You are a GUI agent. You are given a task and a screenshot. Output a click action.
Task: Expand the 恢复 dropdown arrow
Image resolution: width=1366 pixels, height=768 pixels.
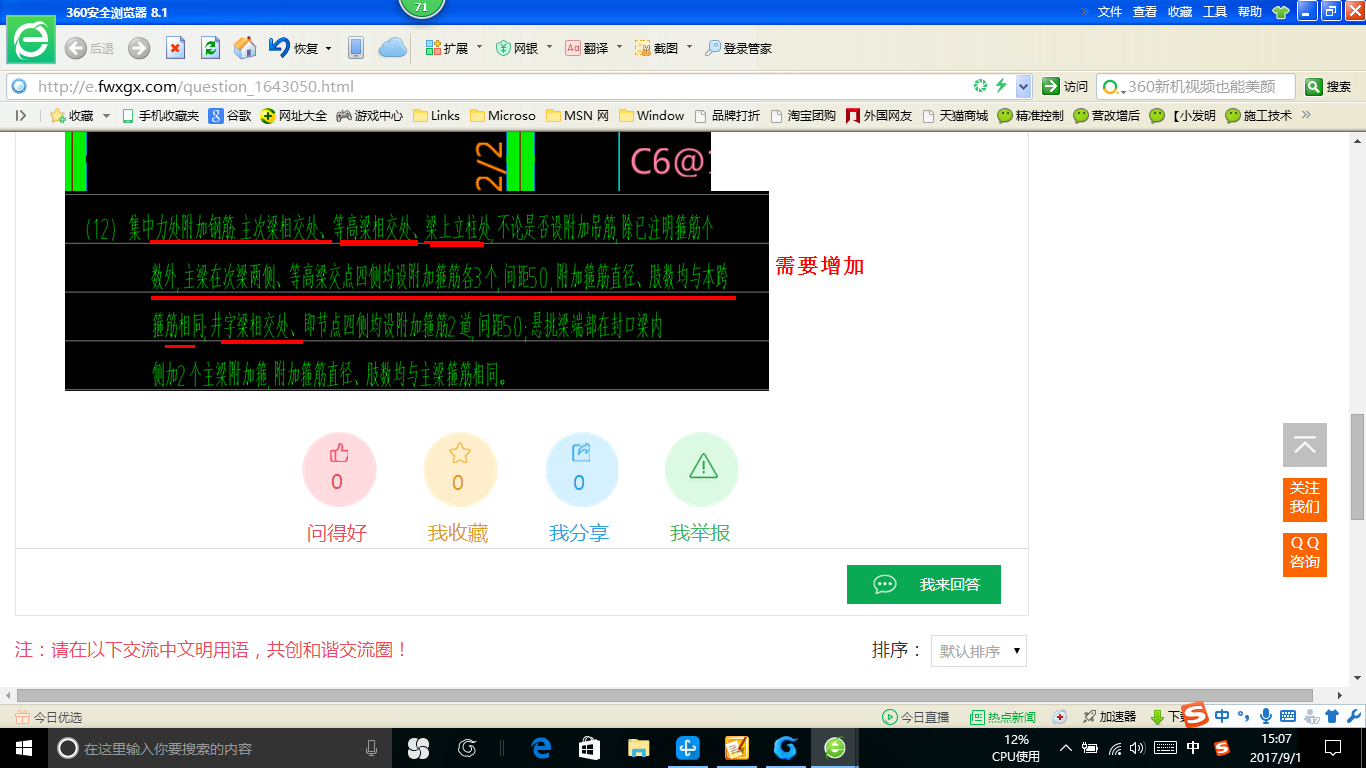pyautogui.click(x=327, y=47)
